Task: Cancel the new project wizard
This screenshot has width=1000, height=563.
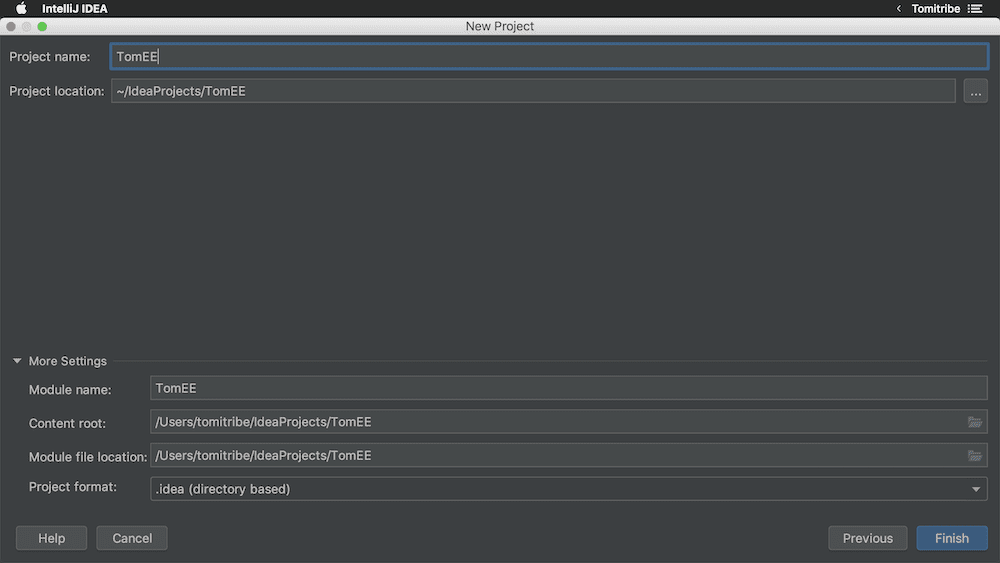Action: tap(132, 538)
